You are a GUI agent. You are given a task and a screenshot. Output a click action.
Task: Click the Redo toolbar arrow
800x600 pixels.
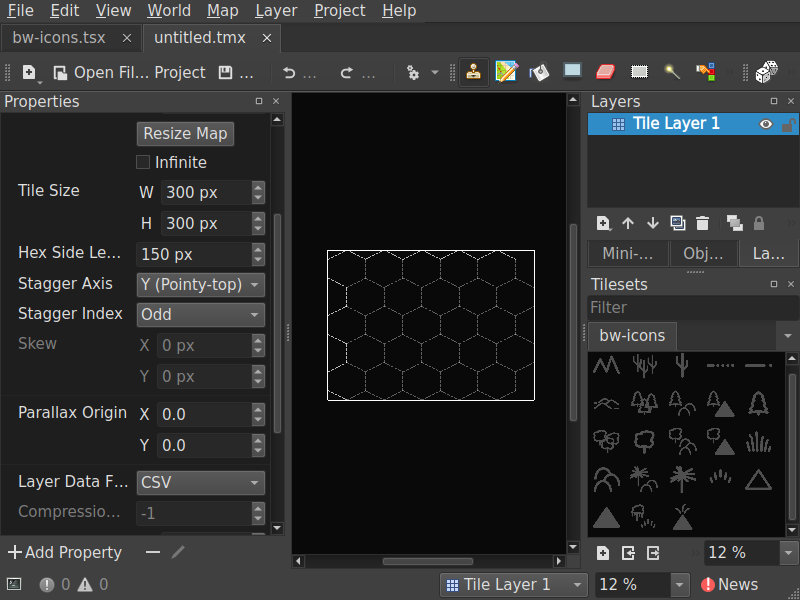346,73
